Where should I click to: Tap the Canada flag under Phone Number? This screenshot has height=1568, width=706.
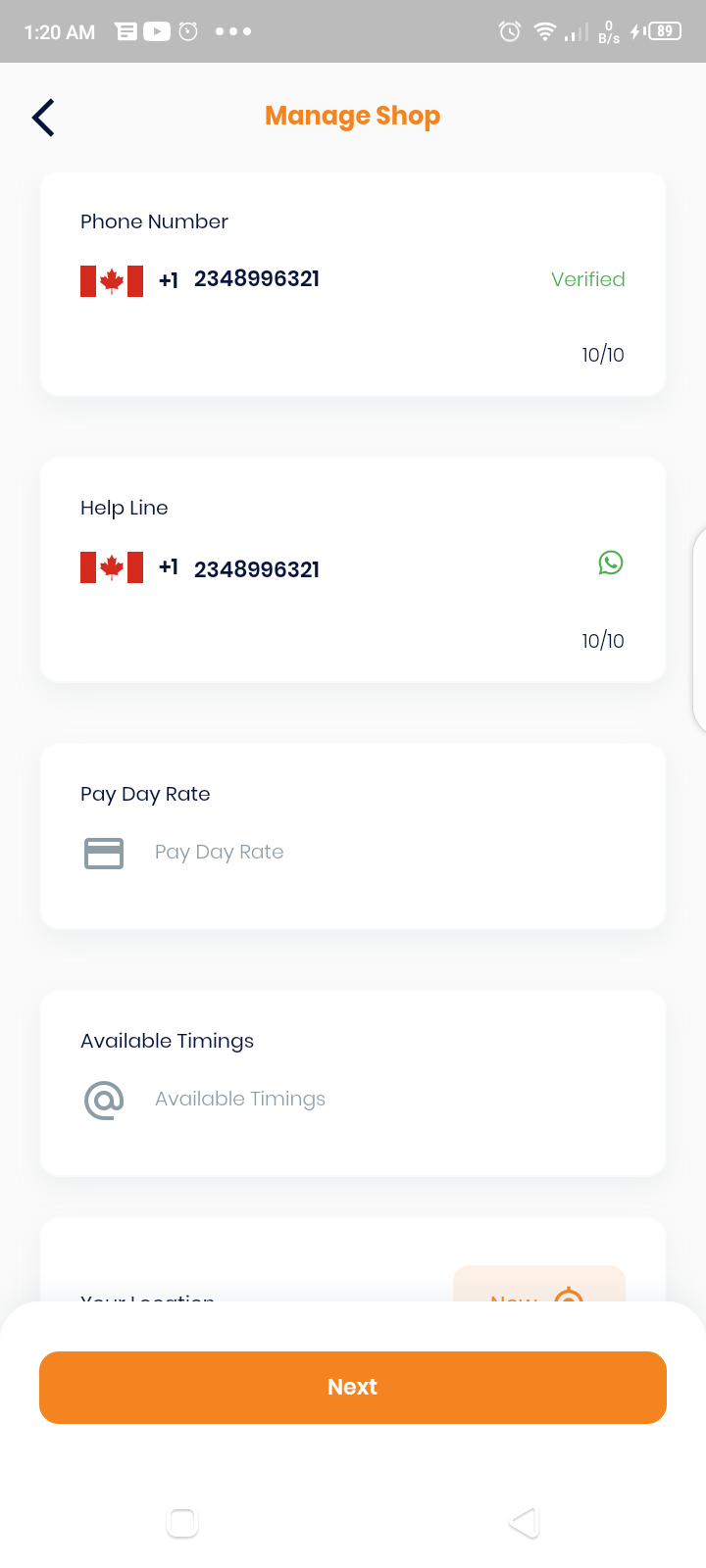pyautogui.click(x=112, y=280)
